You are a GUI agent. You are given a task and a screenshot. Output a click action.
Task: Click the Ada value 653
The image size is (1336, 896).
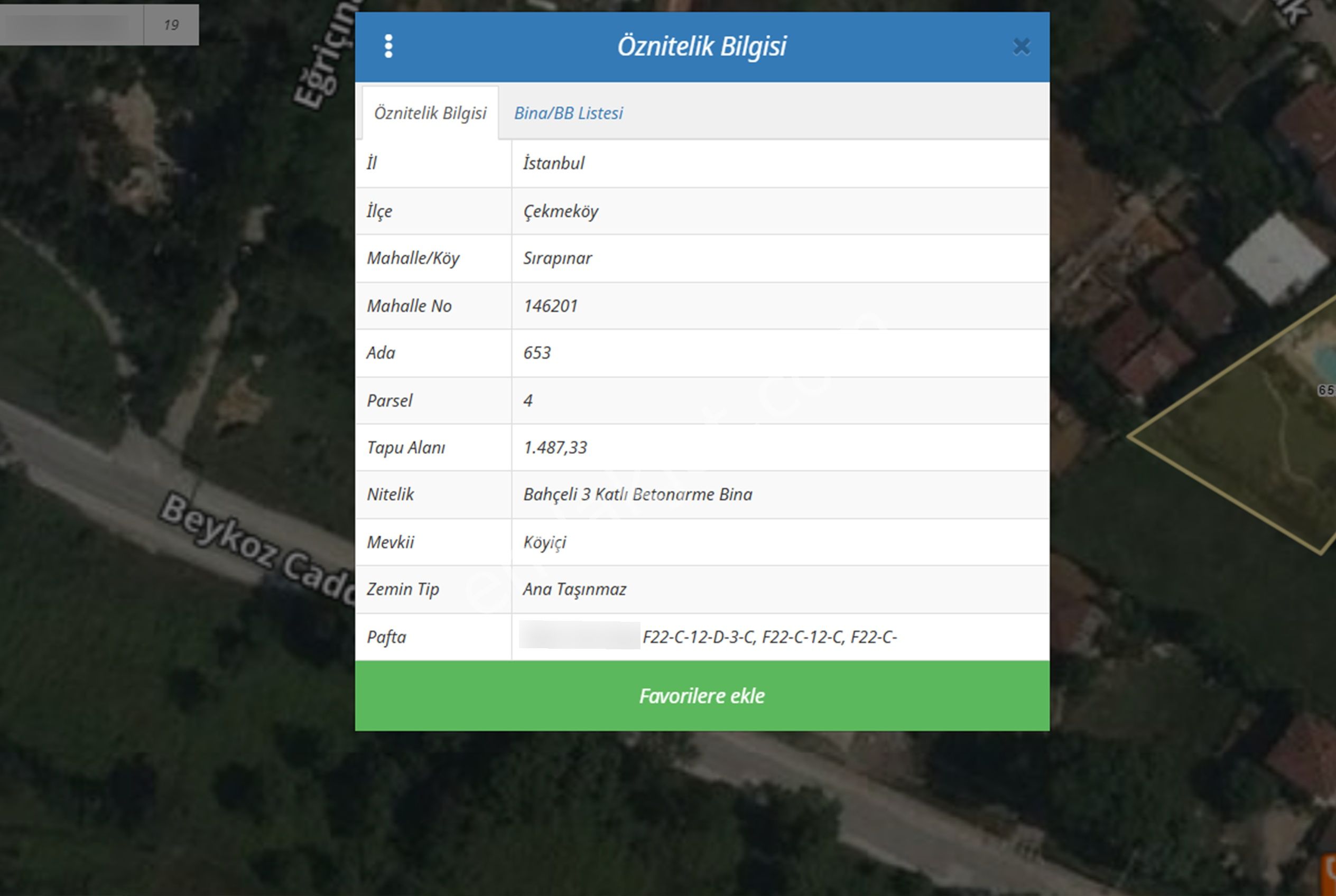(x=537, y=352)
